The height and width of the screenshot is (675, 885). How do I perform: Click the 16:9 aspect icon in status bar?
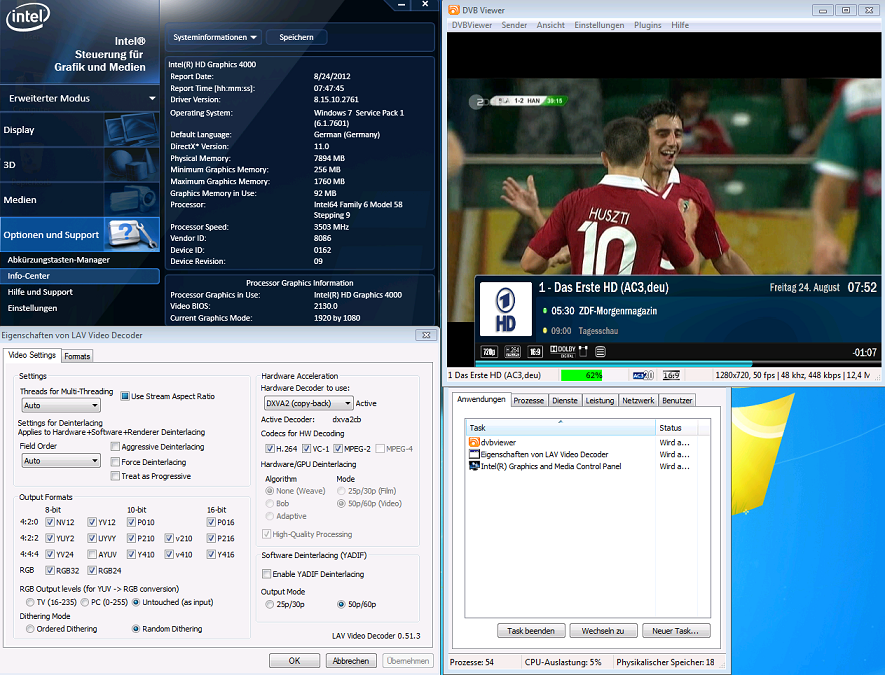671,375
